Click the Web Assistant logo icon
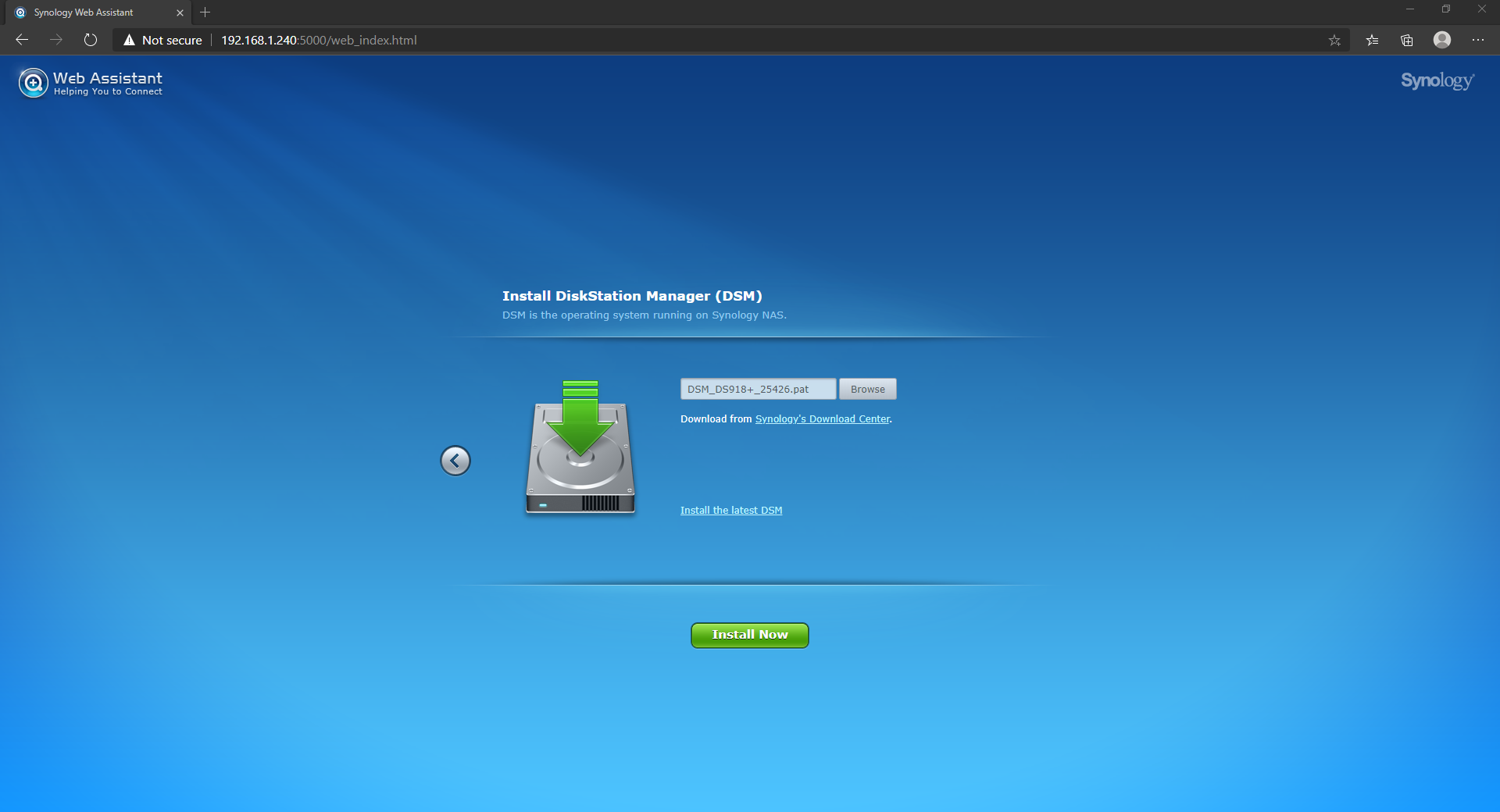This screenshot has width=1500, height=812. pos(33,82)
